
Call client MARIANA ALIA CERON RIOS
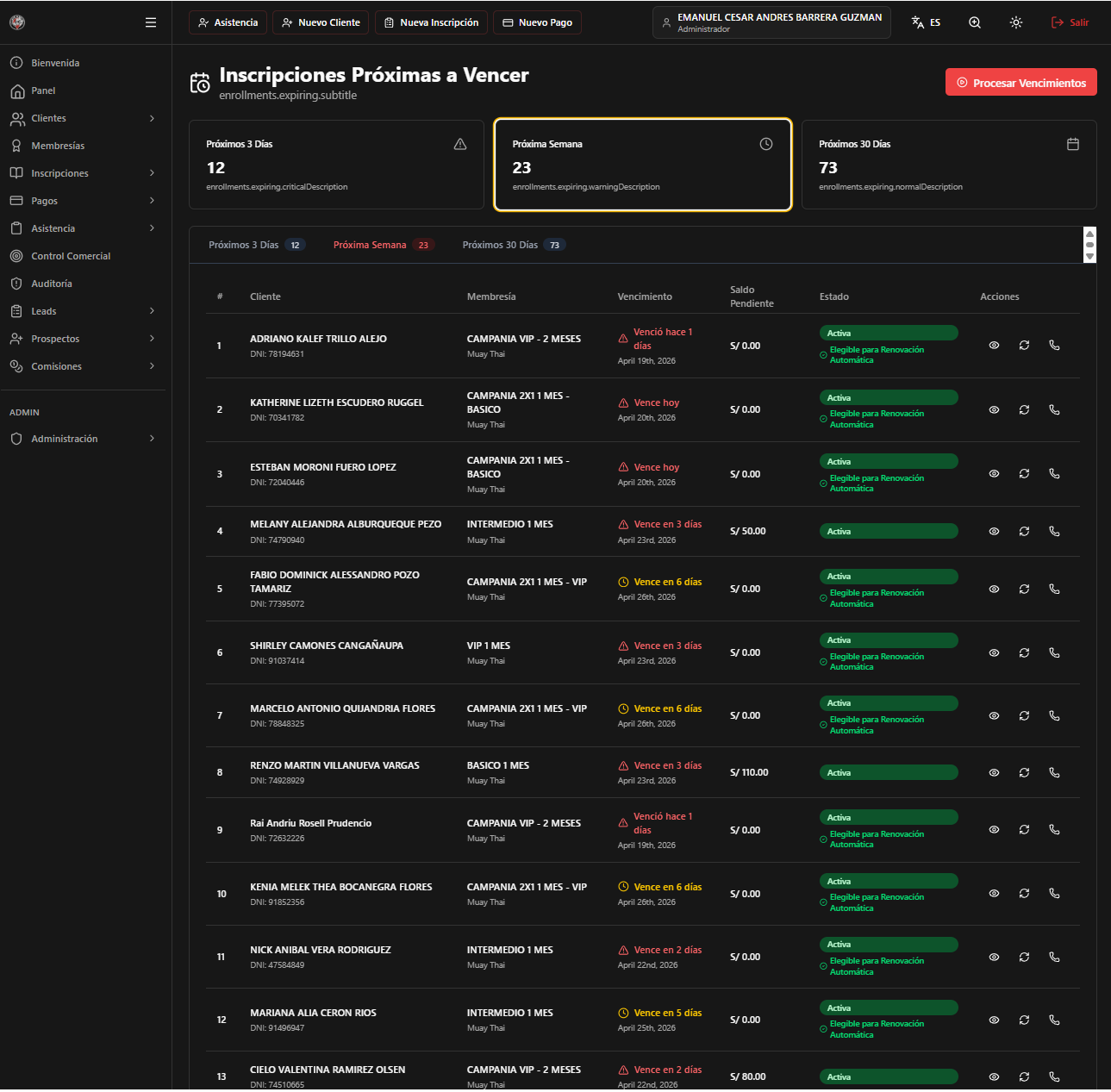click(x=1054, y=1020)
